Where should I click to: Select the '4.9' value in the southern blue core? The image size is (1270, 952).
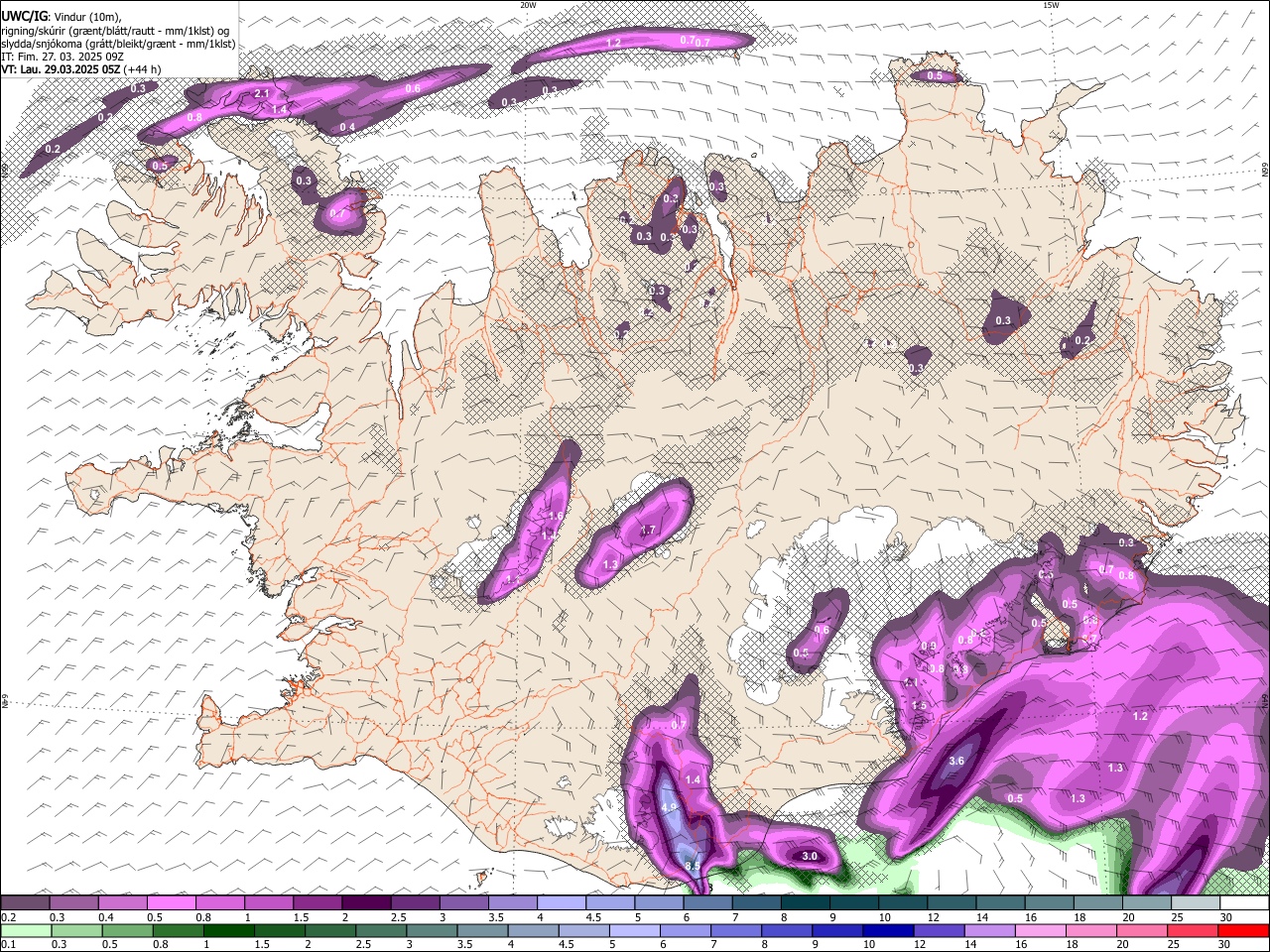click(669, 808)
